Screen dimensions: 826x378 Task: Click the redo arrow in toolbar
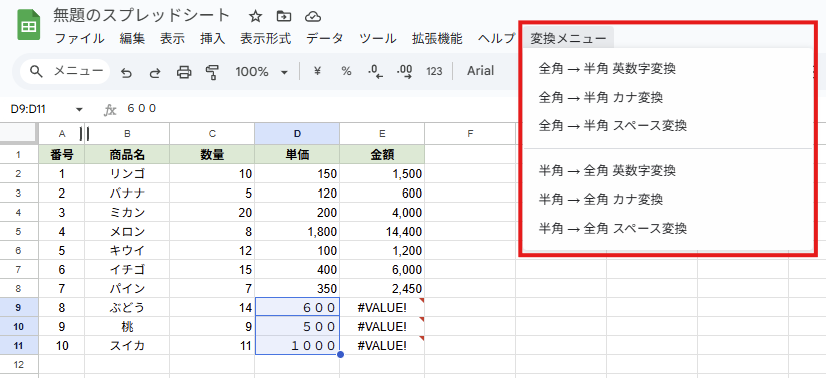point(155,72)
